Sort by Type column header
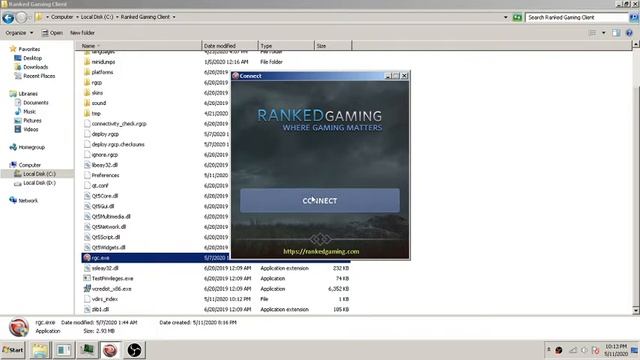This screenshot has height=360, width=640. coord(286,46)
